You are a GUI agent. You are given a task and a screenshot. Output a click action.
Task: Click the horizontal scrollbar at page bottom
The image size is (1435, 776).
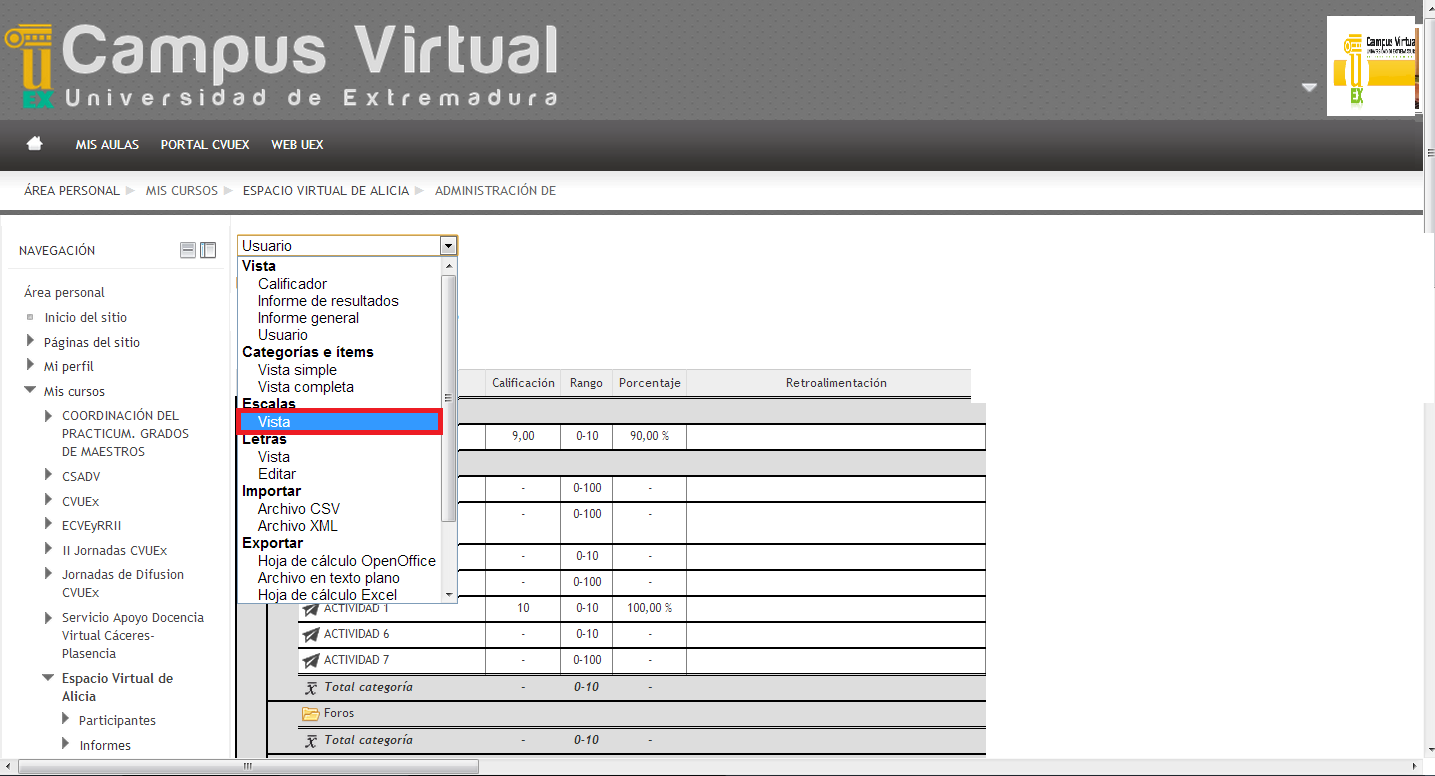click(248, 767)
